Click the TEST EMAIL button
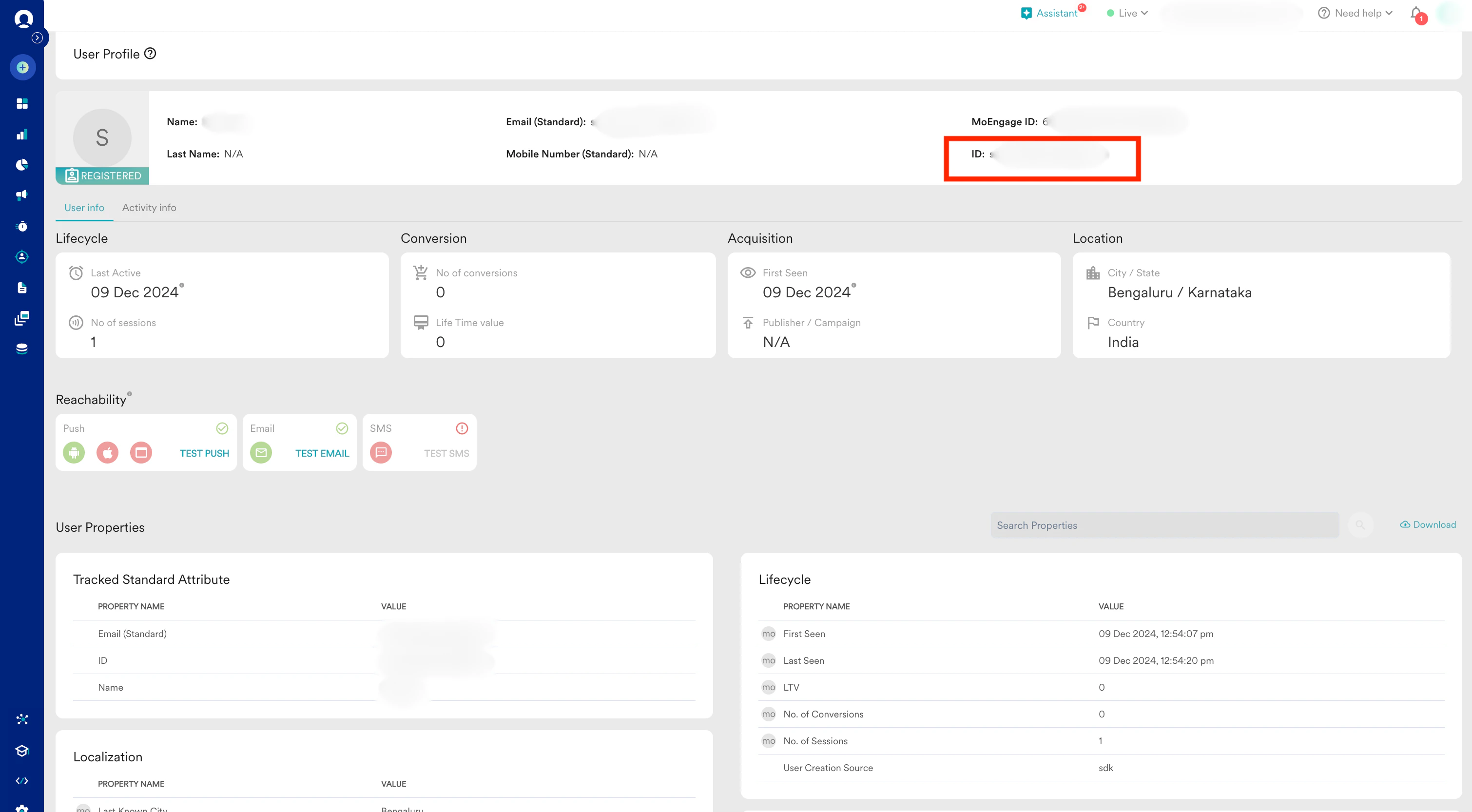 pyautogui.click(x=322, y=453)
